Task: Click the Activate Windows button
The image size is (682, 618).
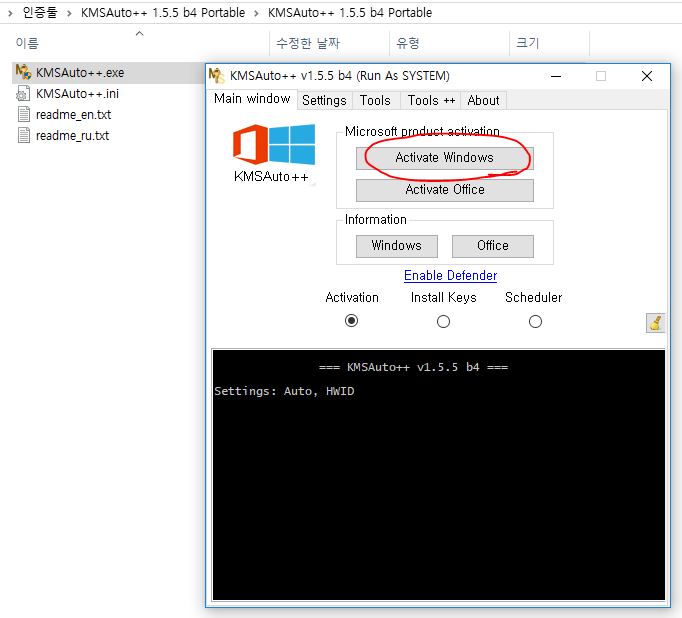Action: click(445, 158)
